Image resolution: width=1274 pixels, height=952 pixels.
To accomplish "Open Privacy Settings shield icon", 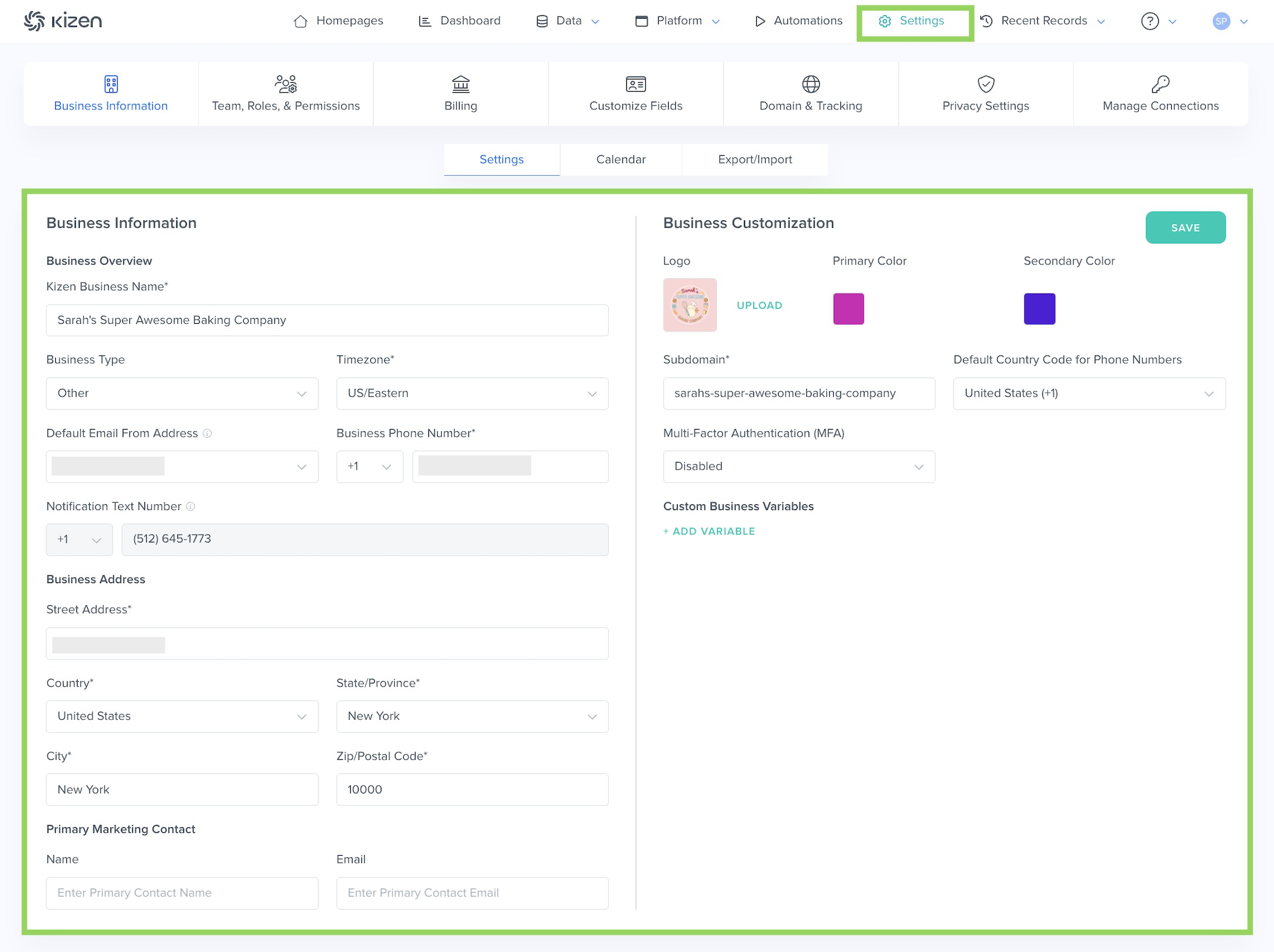I will (x=985, y=84).
